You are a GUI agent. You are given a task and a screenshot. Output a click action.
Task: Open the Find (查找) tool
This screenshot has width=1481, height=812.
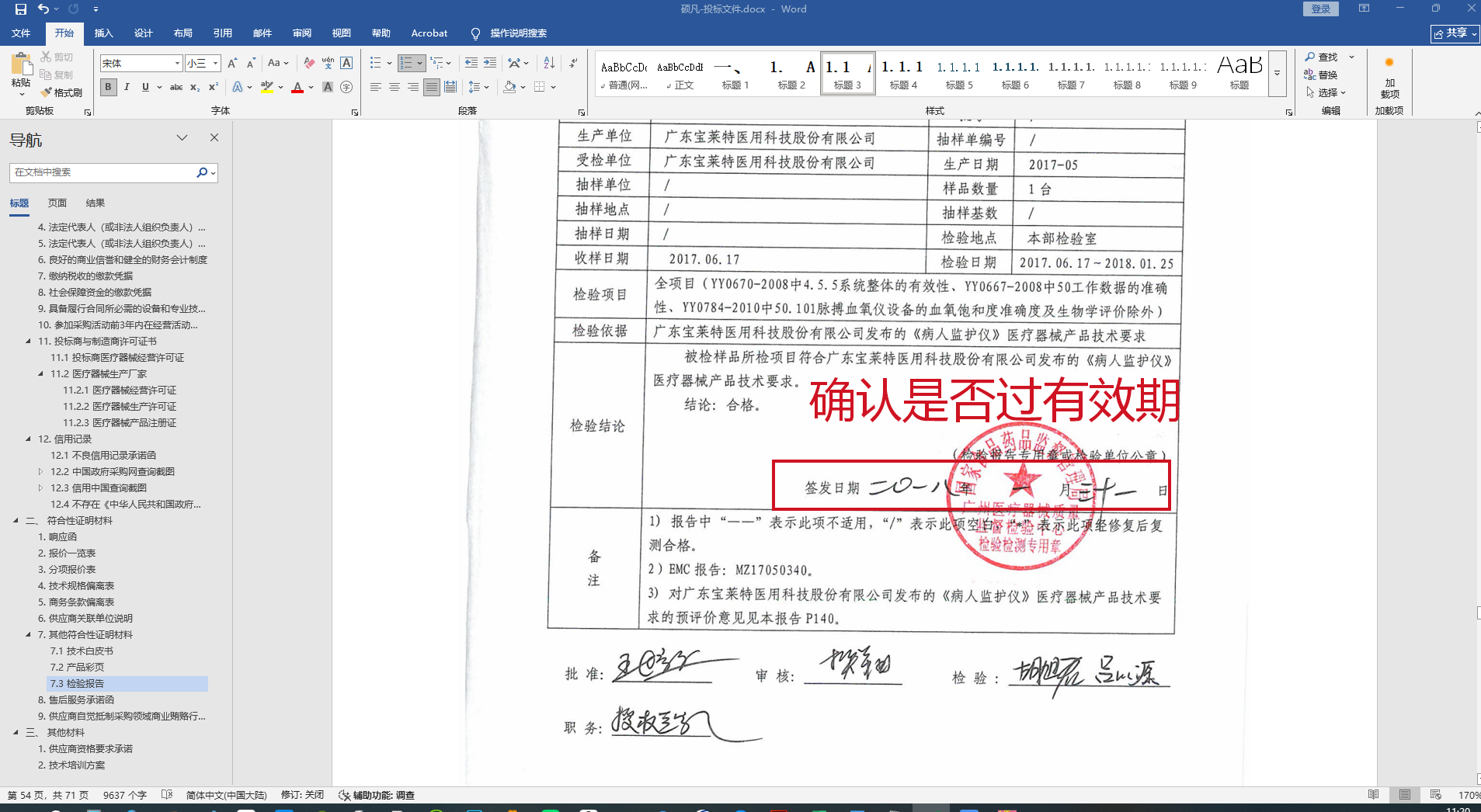click(1323, 57)
